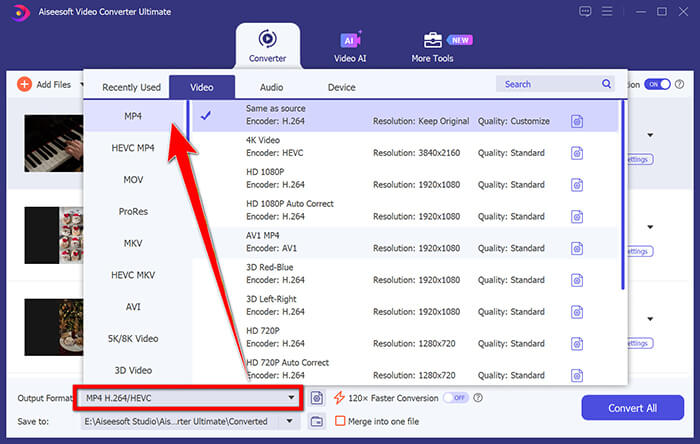
Task: Expand the Save to path dropdown
Action: 291,422
